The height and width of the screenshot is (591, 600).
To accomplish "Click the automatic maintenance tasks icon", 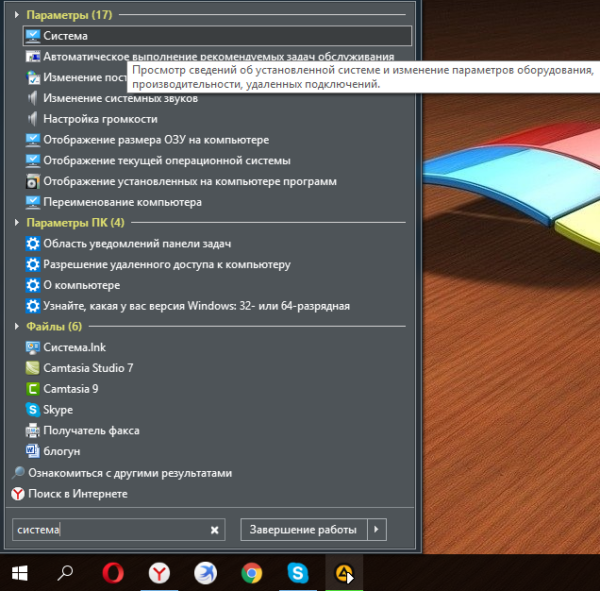I will tap(33, 57).
